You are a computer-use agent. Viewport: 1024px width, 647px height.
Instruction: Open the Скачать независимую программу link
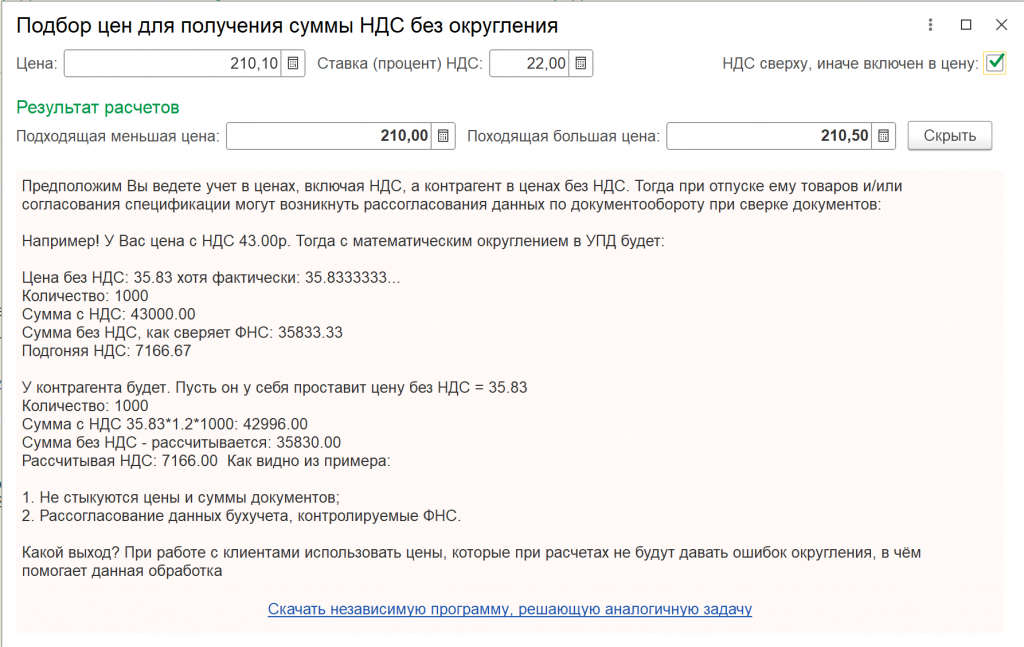click(x=509, y=608)
